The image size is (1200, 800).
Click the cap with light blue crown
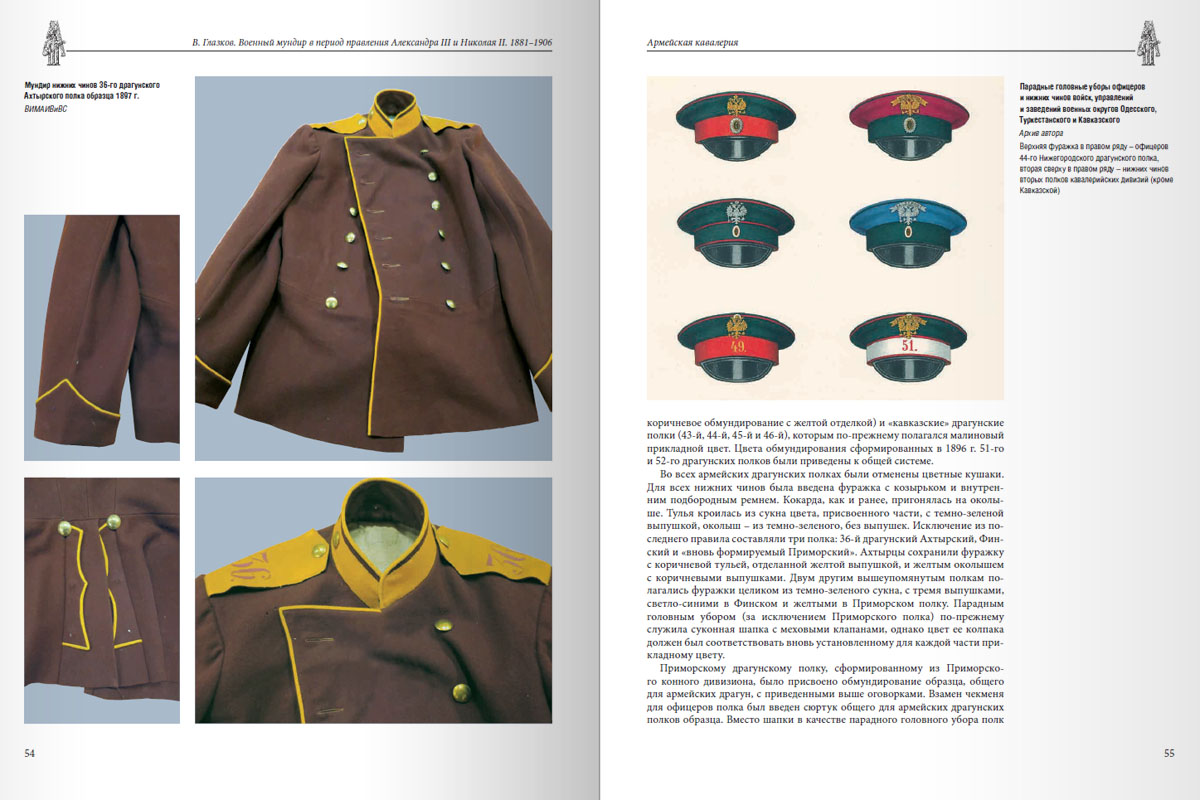907,230
